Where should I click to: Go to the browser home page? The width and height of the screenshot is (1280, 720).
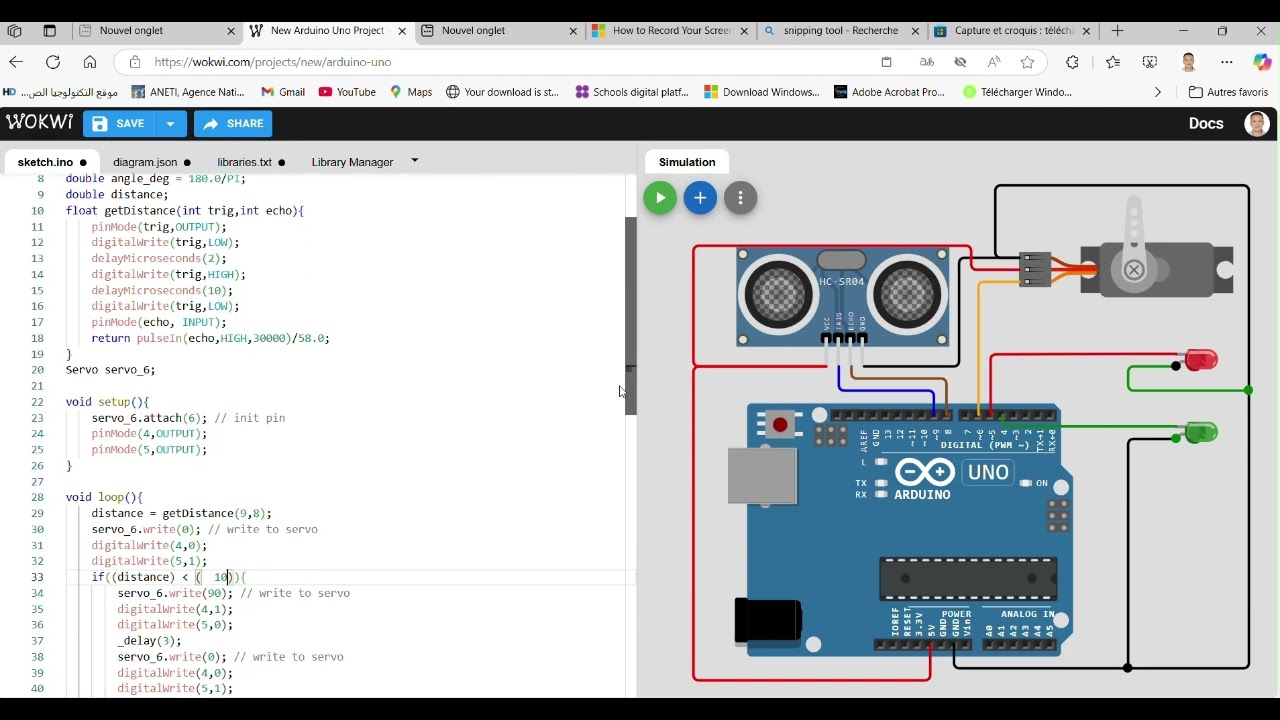(x=90, y=62)
